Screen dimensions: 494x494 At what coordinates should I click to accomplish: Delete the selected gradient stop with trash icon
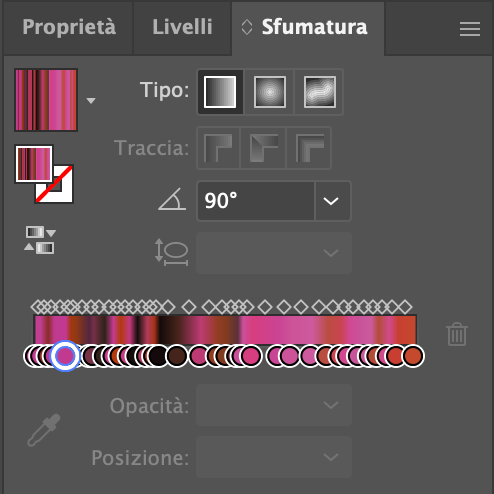[x=457, y=334]
